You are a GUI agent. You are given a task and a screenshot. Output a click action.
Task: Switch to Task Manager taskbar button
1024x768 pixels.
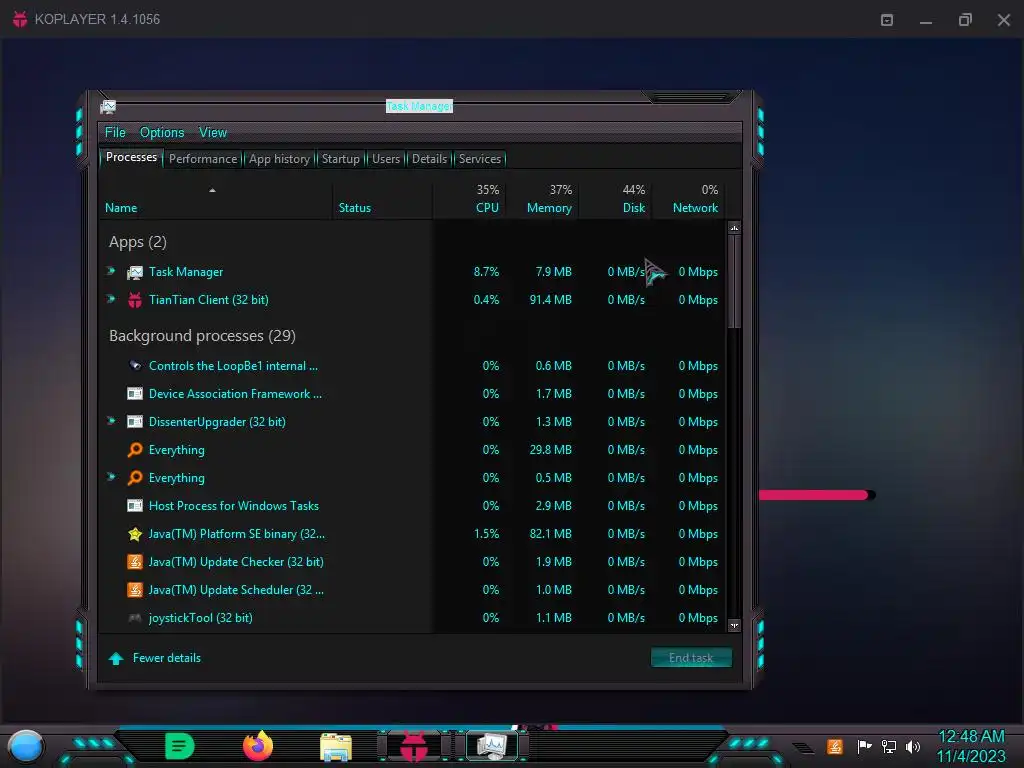point(492,746)
